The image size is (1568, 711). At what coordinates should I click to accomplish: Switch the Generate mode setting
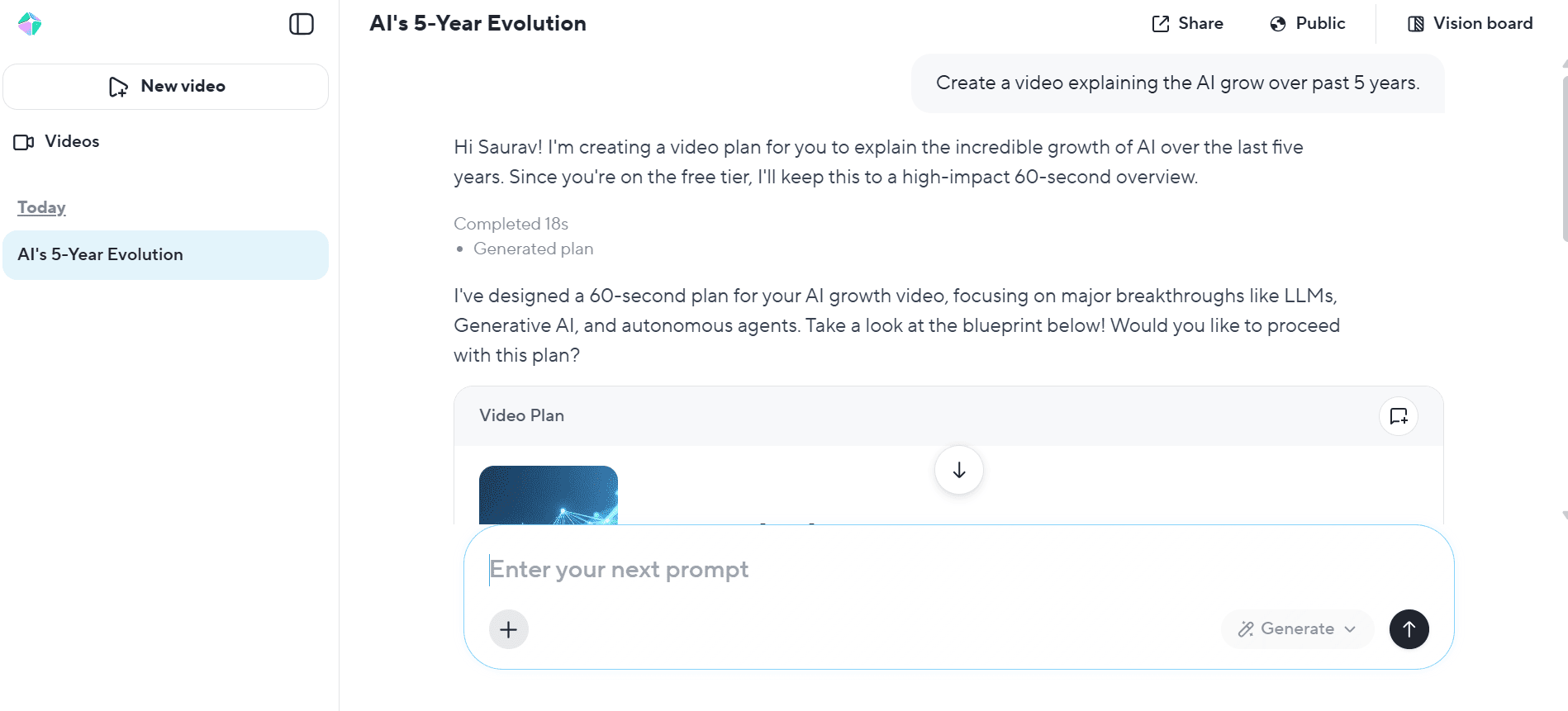1297,628
